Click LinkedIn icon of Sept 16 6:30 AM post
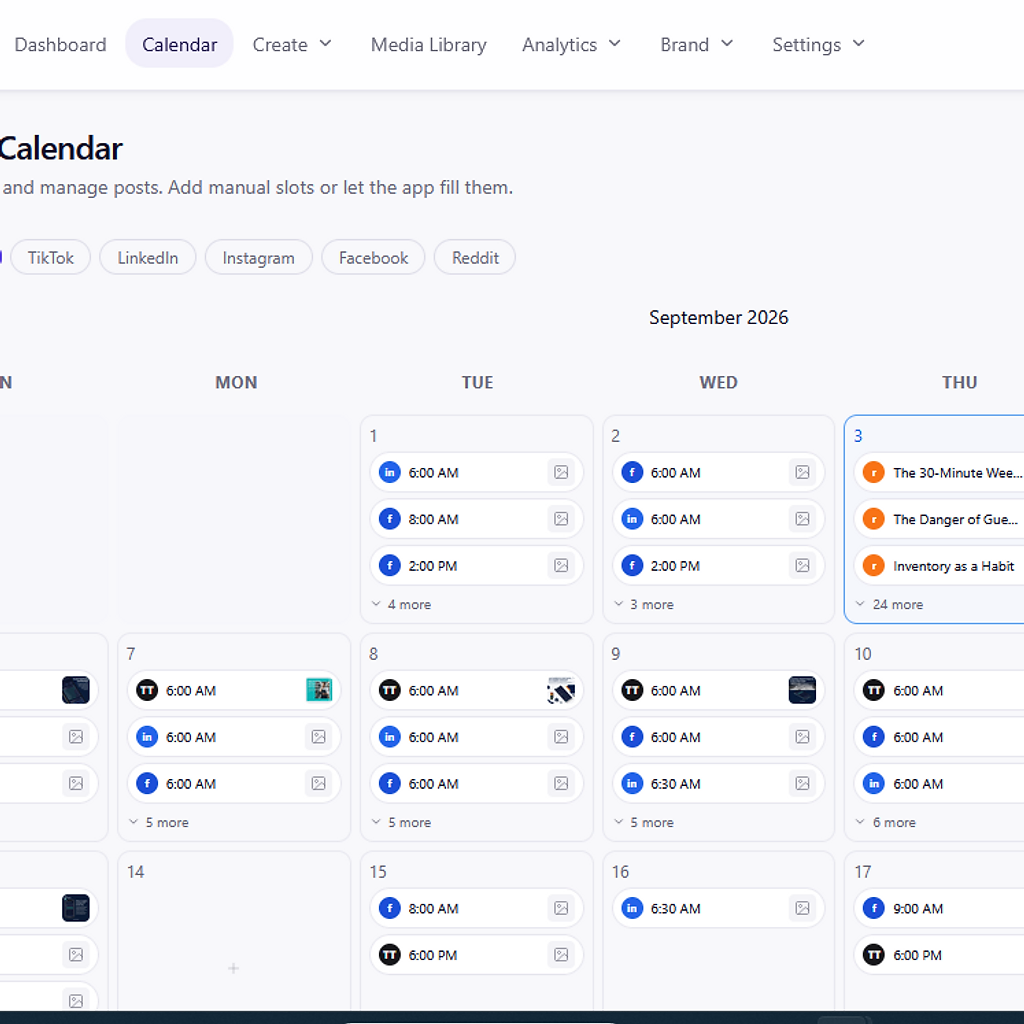 coord(632,908)
